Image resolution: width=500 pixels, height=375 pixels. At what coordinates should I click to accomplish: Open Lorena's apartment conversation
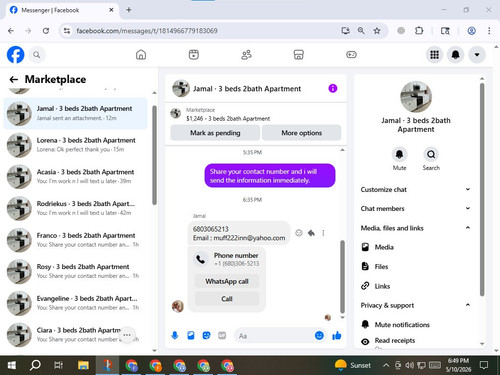pyautogui.click(x=75, y=145)
